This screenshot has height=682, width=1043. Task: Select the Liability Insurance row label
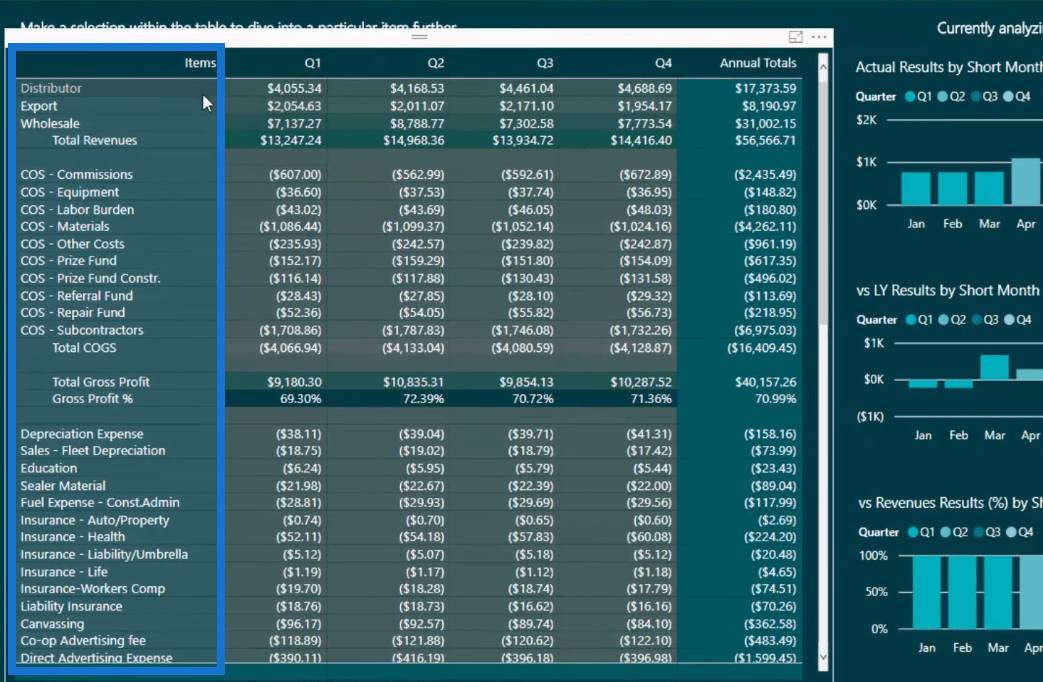[x=71, y=606]
